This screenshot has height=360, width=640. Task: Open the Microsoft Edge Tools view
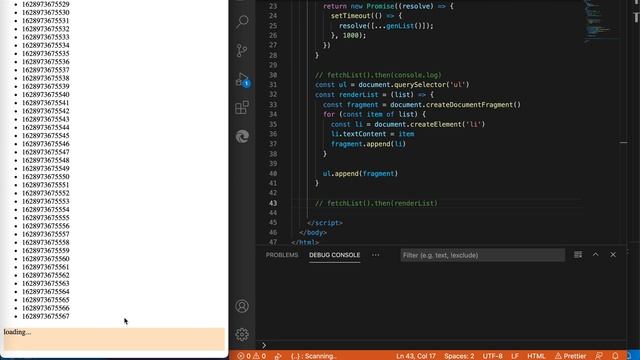pos(242,136)
